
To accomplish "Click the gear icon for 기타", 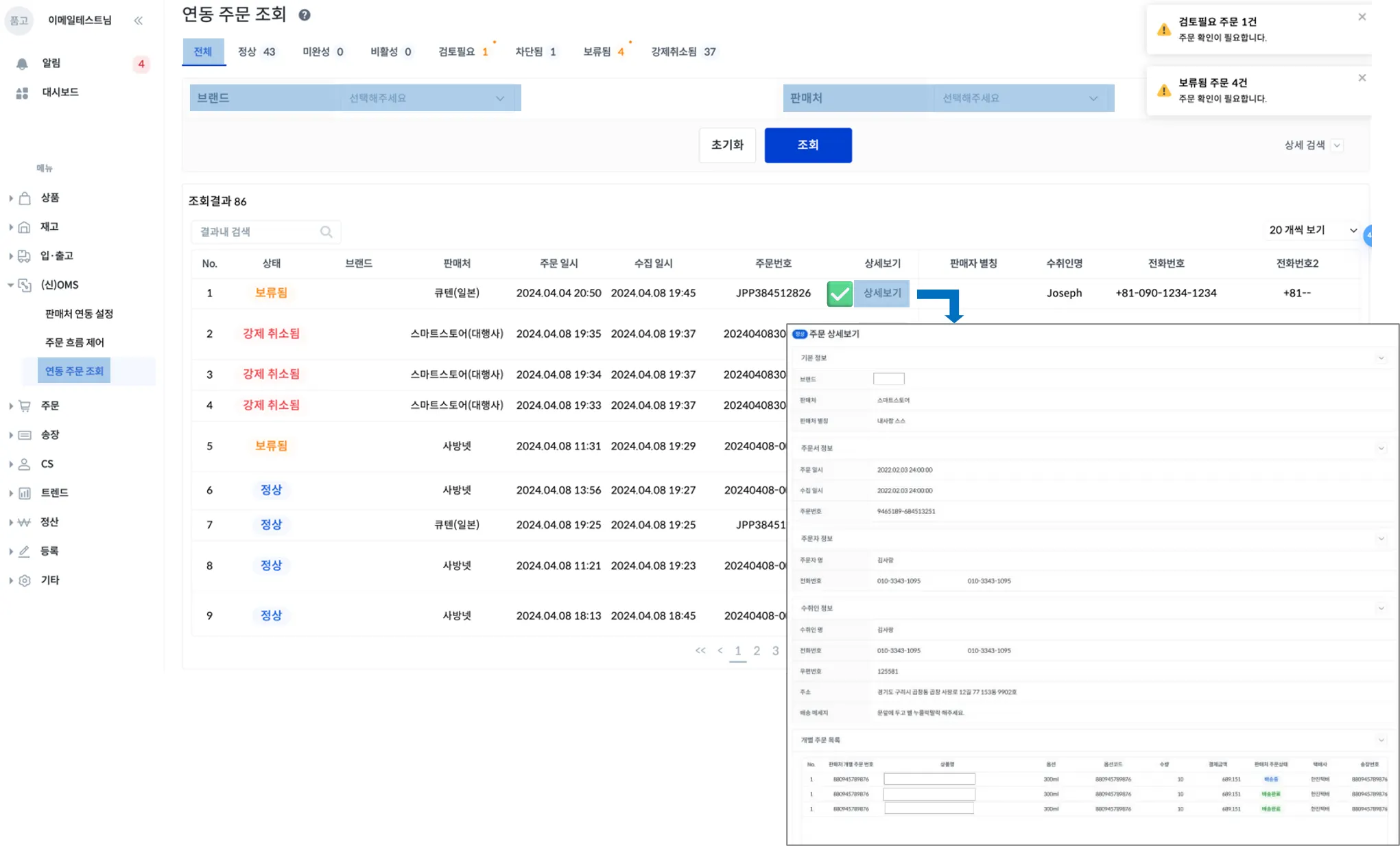I will coord(25,580).
